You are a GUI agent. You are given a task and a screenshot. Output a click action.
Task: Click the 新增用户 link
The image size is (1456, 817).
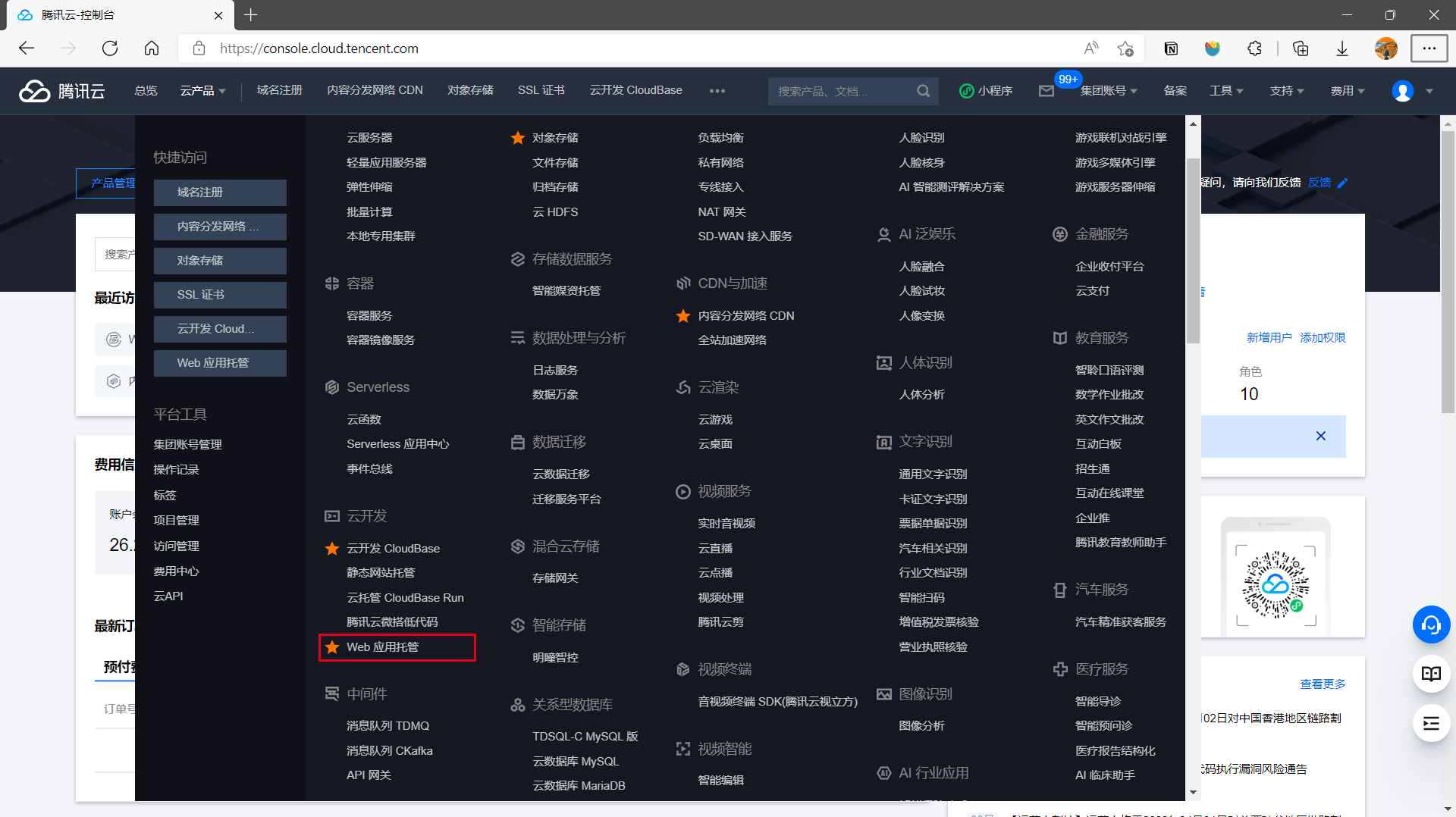pos(1269,337)
